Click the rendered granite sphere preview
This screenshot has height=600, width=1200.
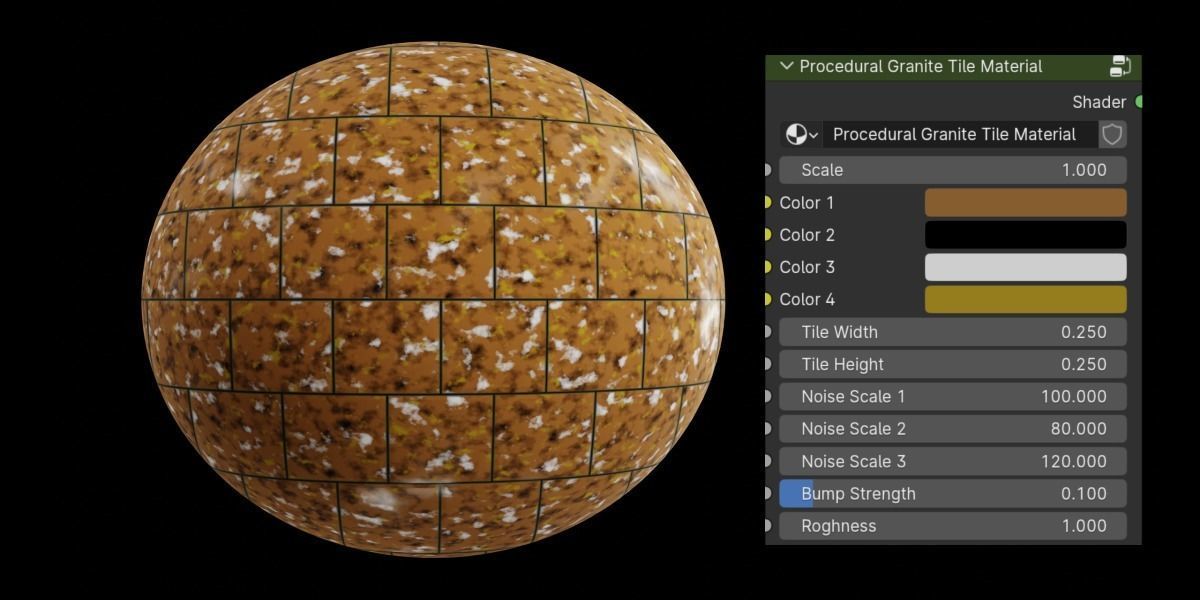pyautogui.click(x=432, y=299)
